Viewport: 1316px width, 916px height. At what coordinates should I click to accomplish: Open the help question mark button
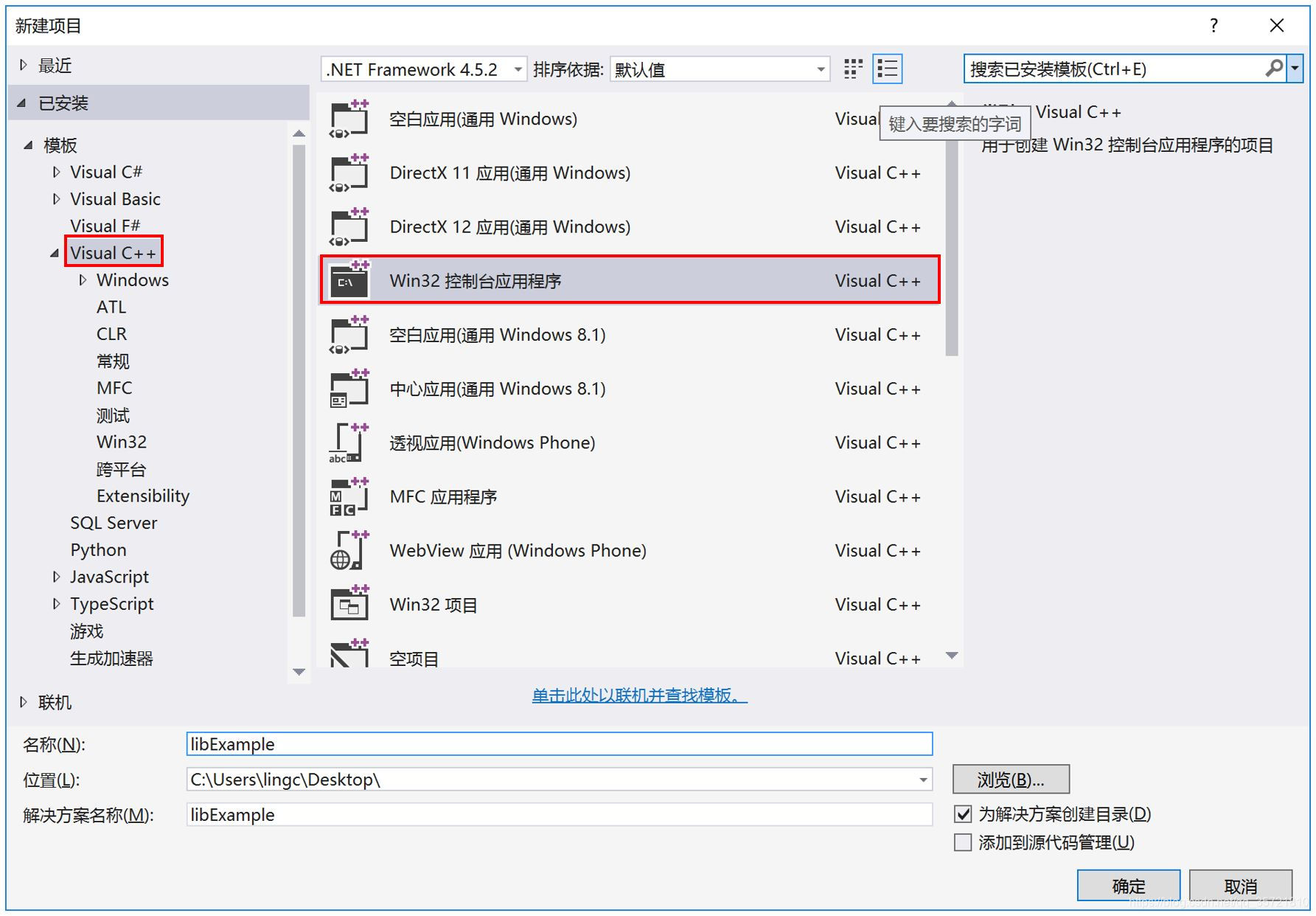1214,26
